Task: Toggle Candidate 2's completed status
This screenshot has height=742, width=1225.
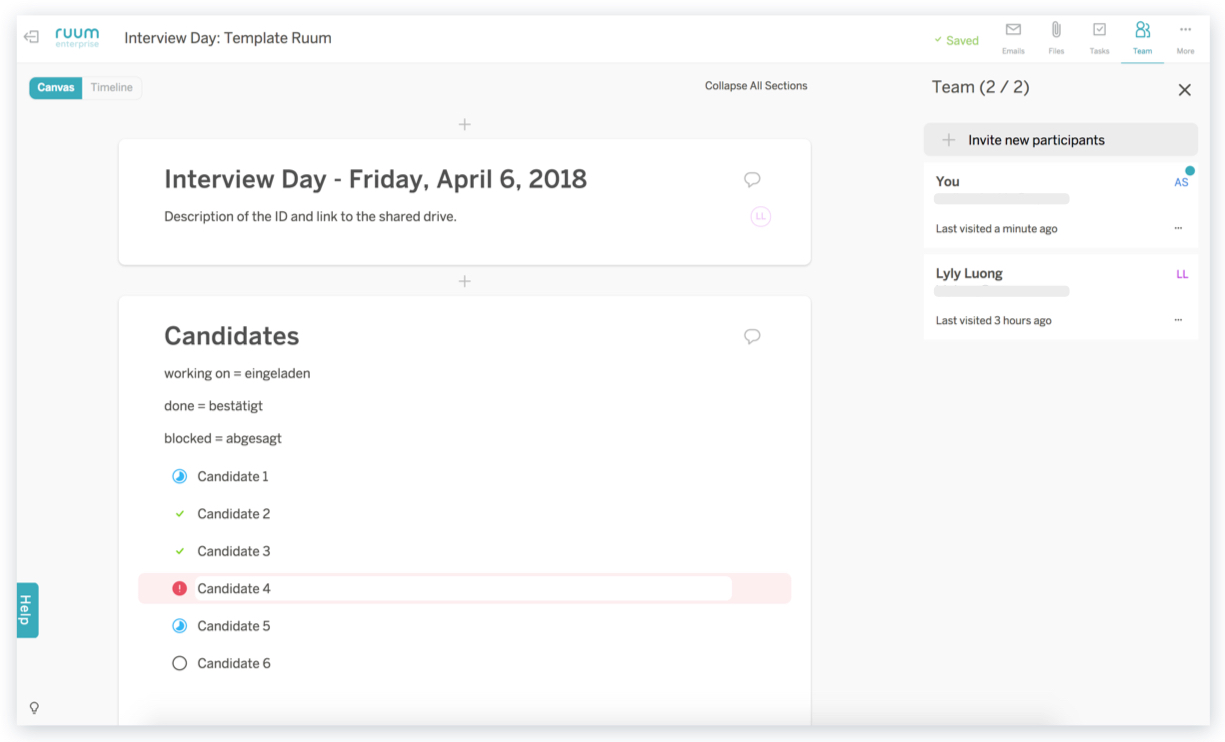Action: (x=179, y=513)
